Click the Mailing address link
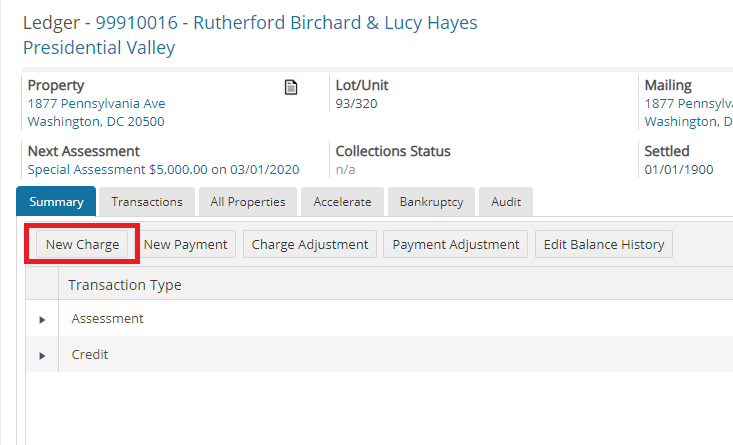Viewport: 733px width, 445px height. coord(688,104)
